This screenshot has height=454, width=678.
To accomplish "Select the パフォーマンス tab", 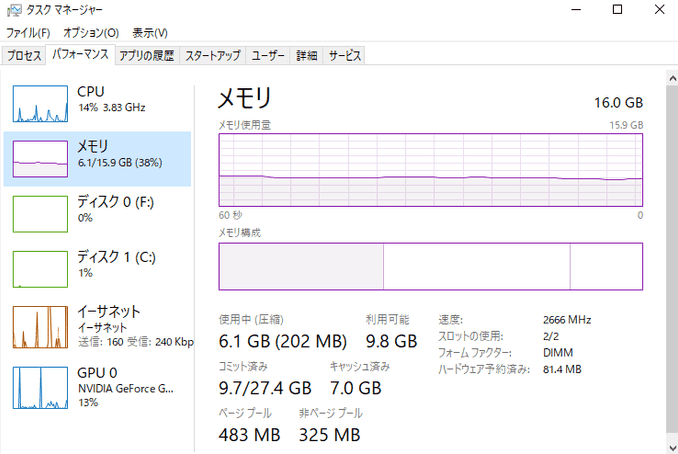I will tap(80, 54).
